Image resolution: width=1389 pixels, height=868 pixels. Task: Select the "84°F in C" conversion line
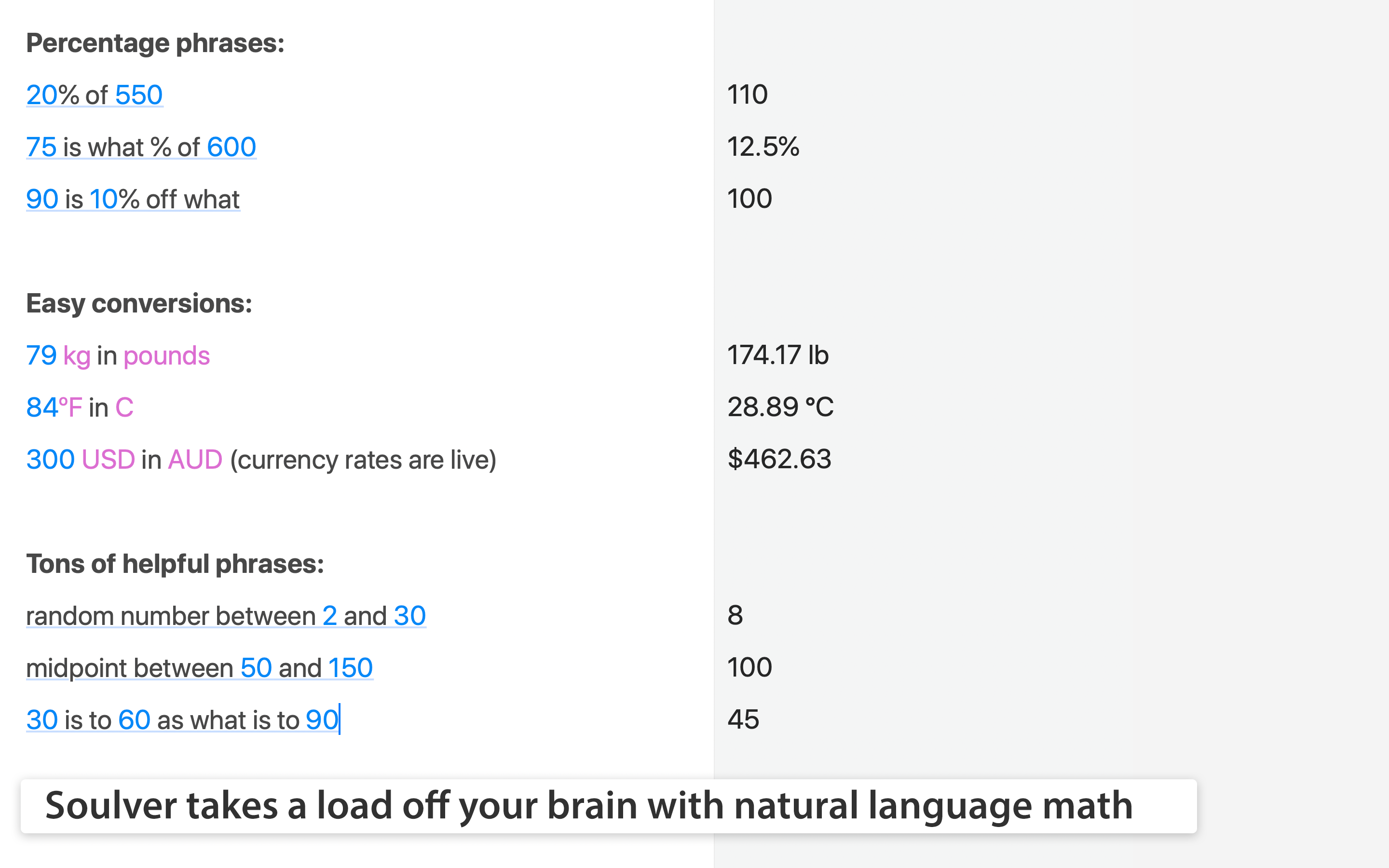(x=80, y=407)
